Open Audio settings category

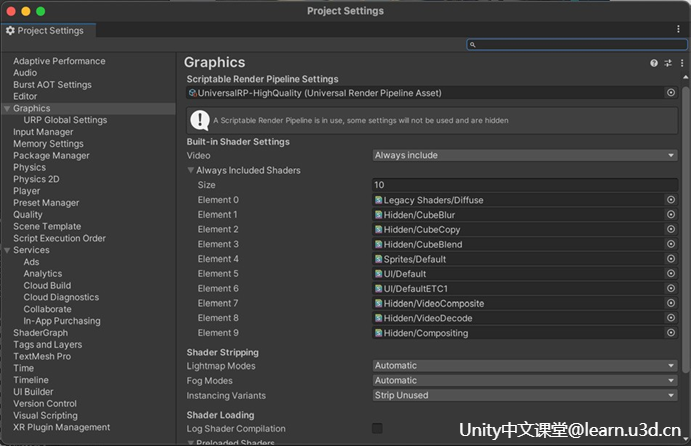(x=25, y=73)
